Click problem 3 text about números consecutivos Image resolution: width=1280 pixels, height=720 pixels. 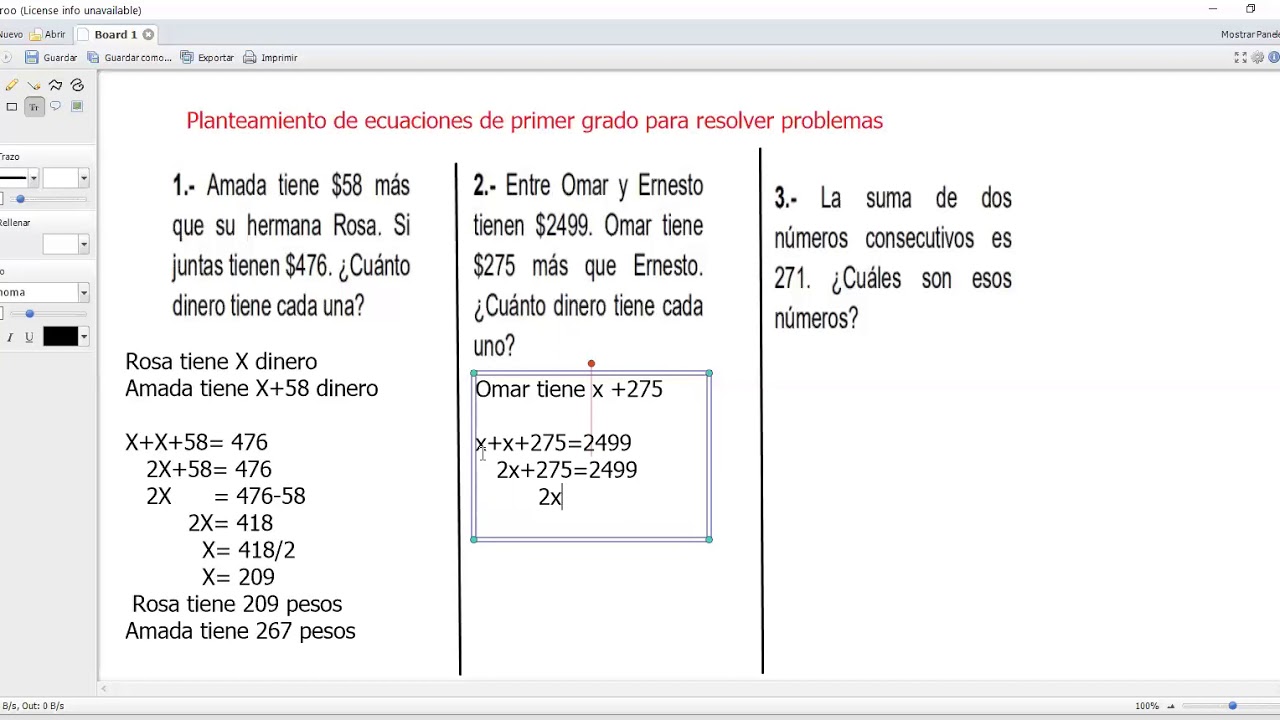[x=893, y=259]
